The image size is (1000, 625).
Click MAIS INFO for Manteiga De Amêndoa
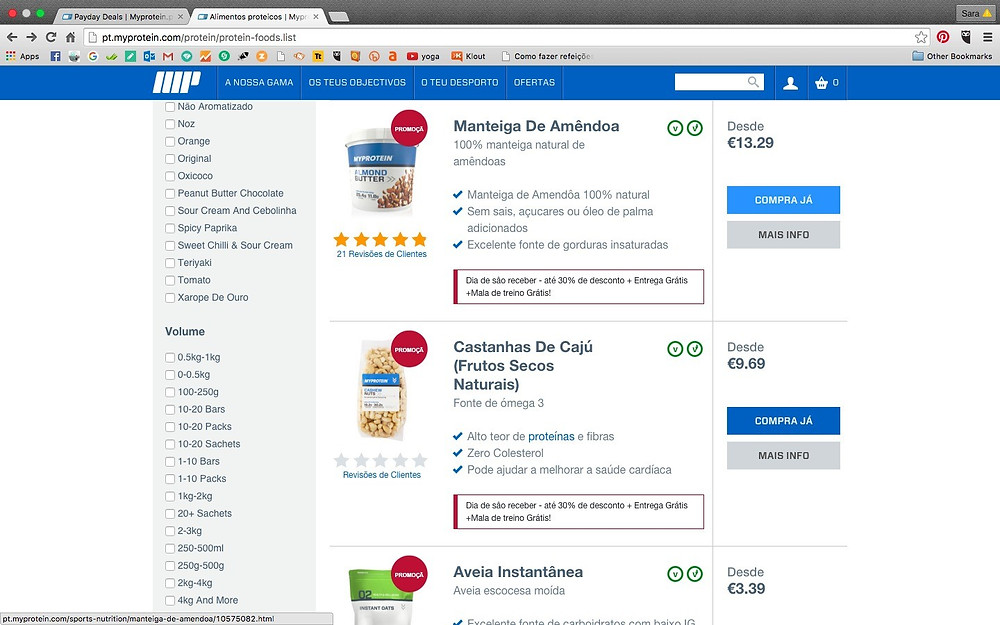tap(783, 235)
